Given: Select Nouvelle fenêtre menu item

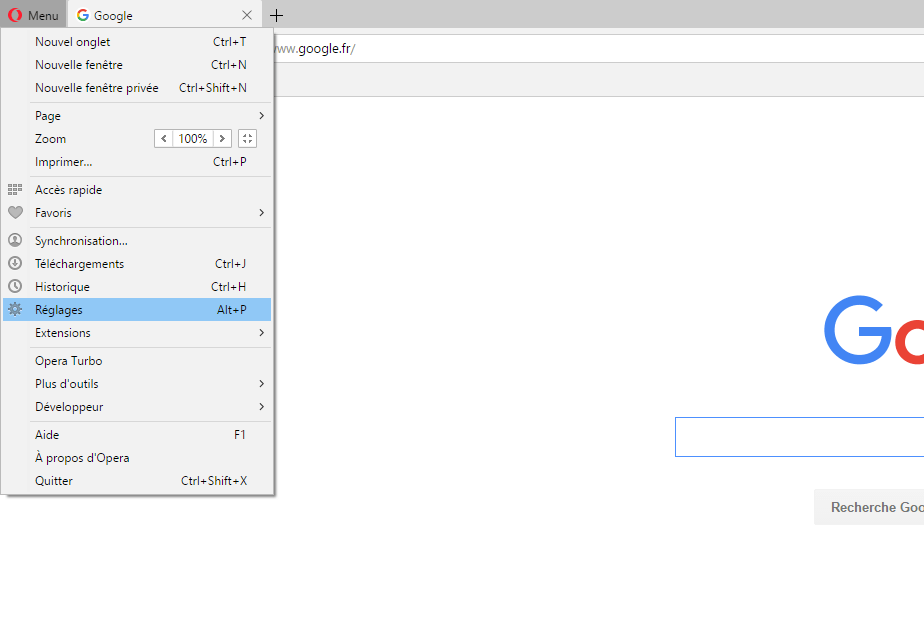Looking at the screenshot, I should click(137, 65).
